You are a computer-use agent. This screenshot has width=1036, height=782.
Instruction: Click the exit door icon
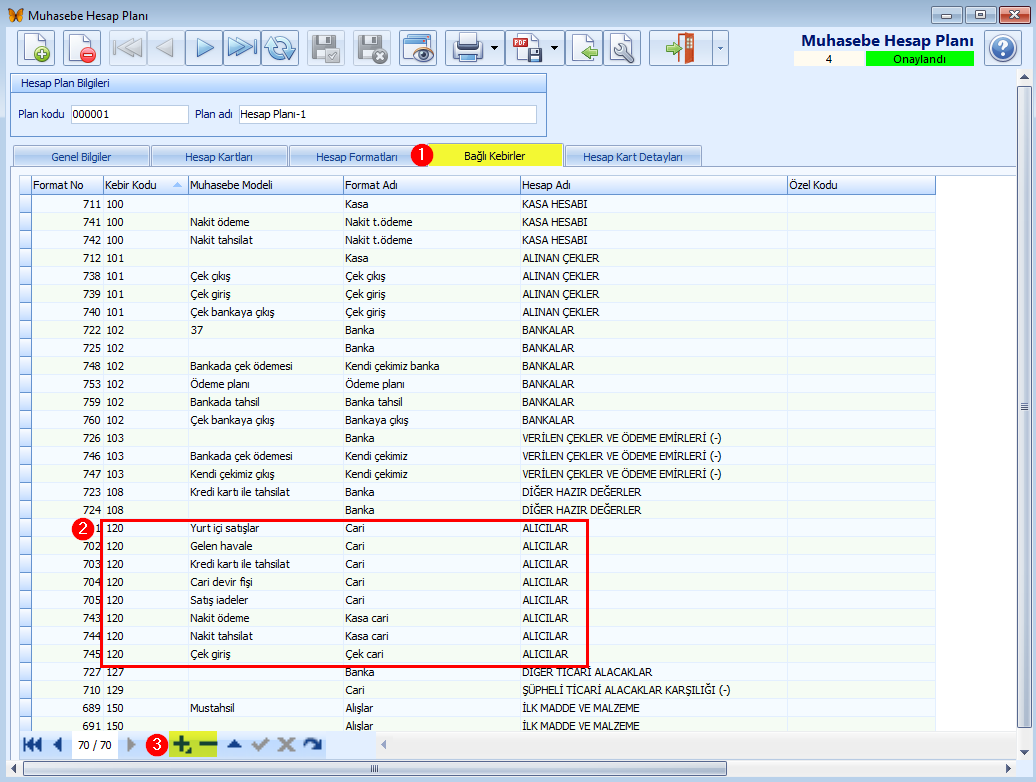coord(681,48)
